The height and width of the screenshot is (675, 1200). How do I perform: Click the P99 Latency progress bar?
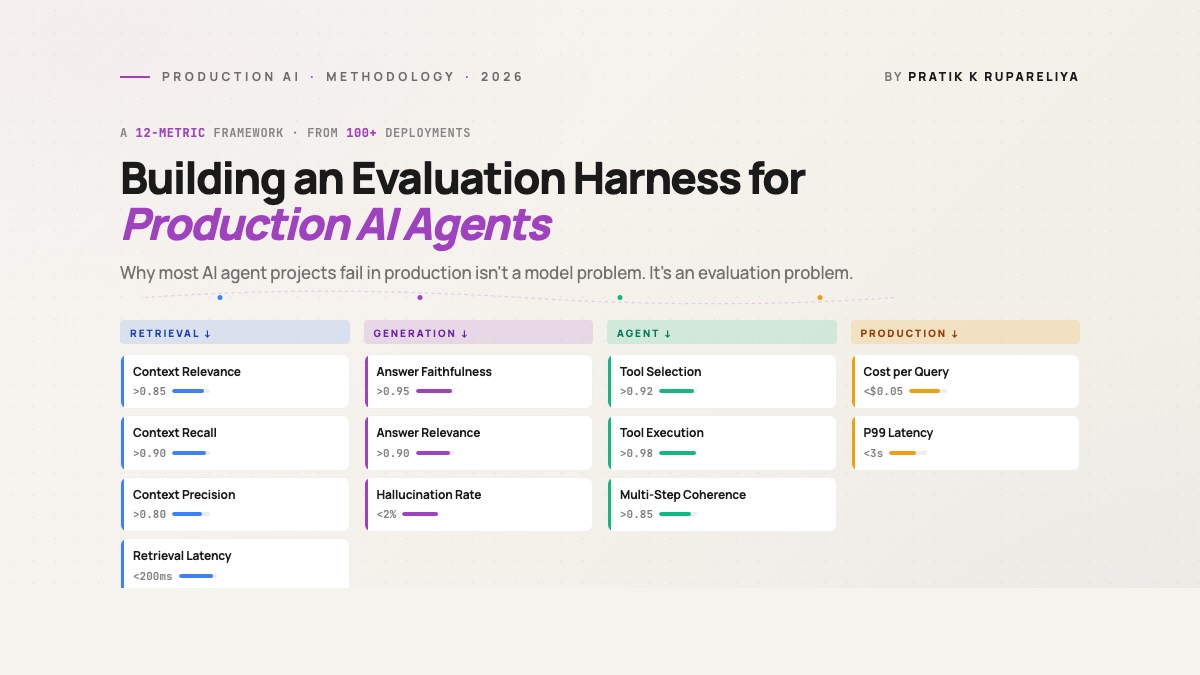click(908, 453)
